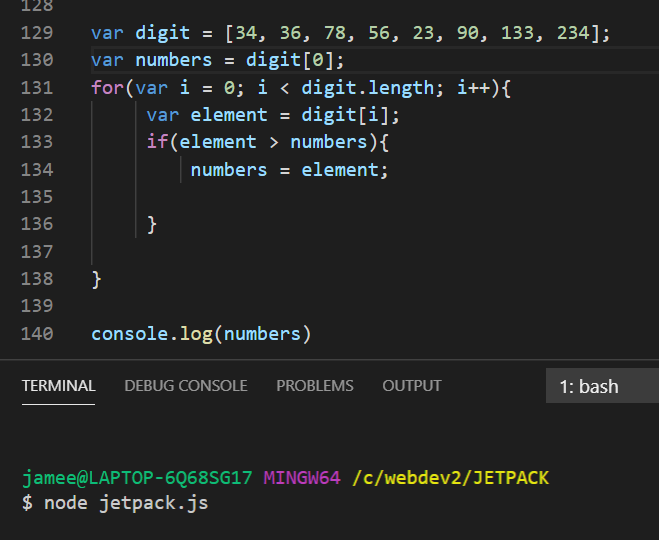The image size is (659, 540).
Task: Click 'MINGW64' in the terminal prompt
Action: coord(302,478)
